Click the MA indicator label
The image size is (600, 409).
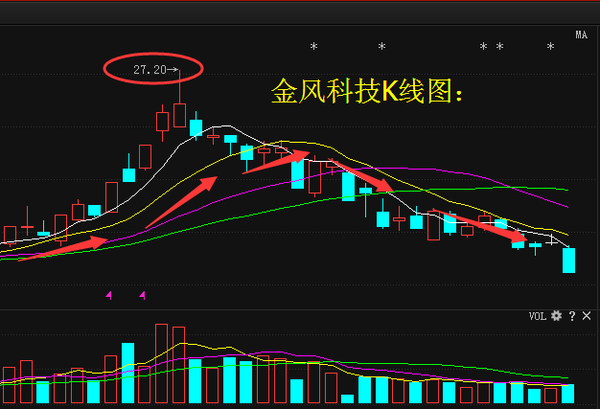tap(581, 35)
